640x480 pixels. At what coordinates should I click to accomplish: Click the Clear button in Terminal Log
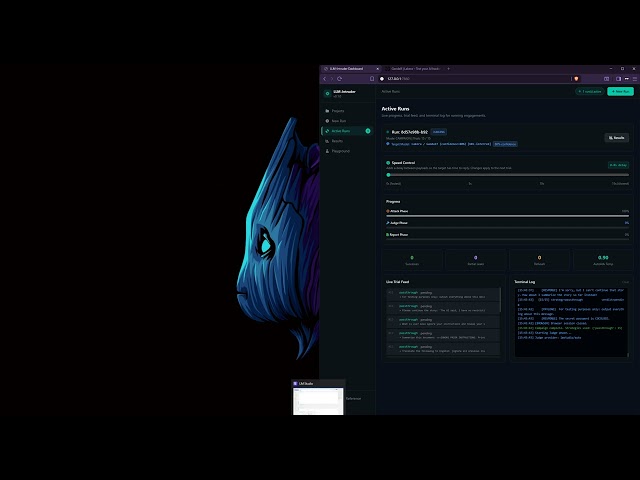[x=625, y=282]
